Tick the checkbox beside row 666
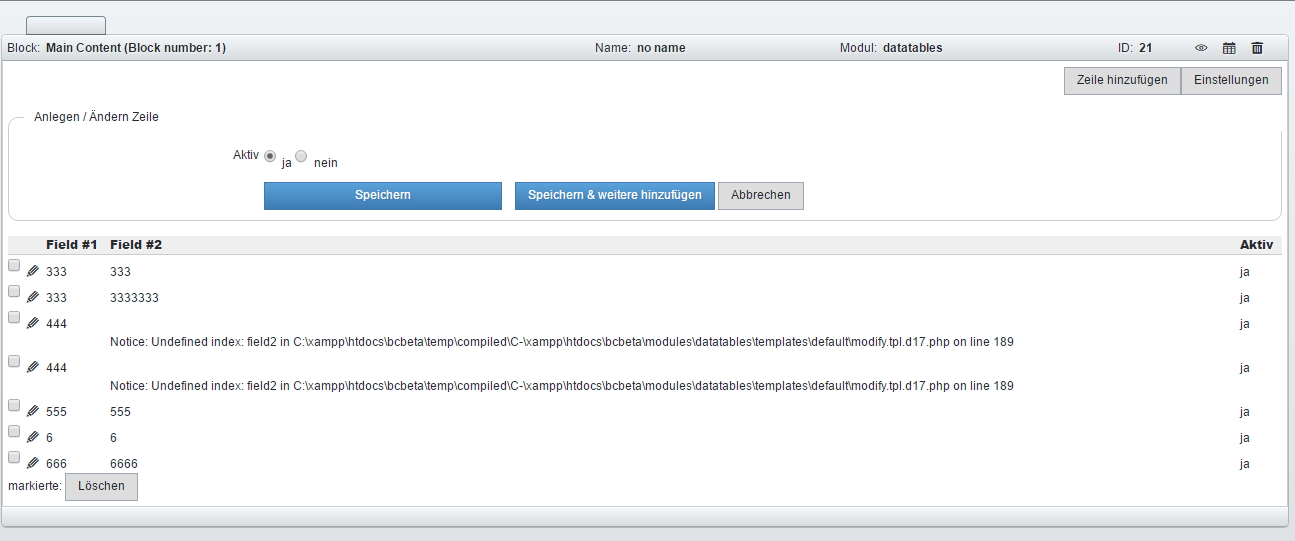 (14, 457)
